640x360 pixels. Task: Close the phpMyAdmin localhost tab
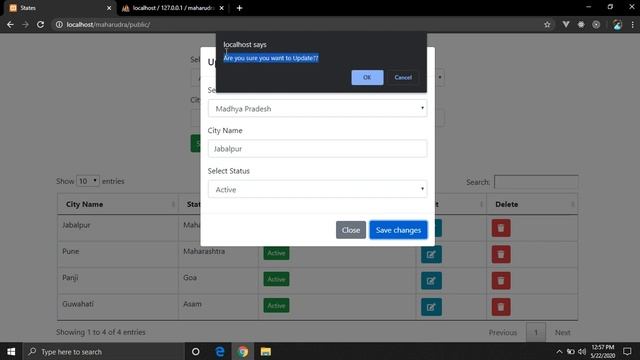point(222,8)
